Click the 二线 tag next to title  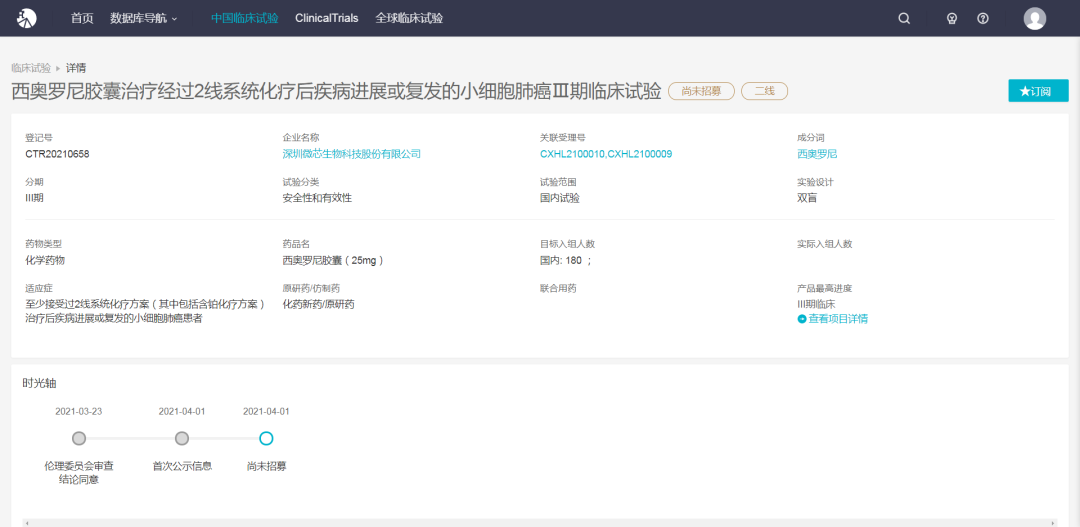[x=765, y=91]
